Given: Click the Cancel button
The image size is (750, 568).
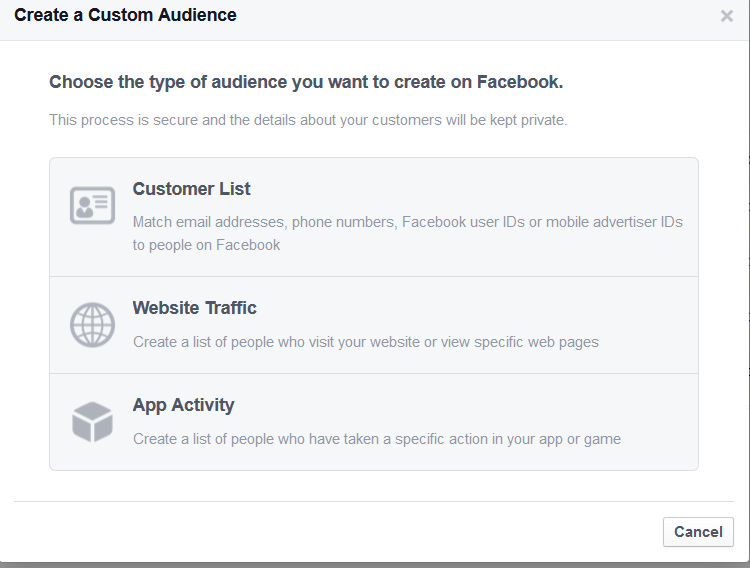Looking at the screenshot, I should point(698,532).
